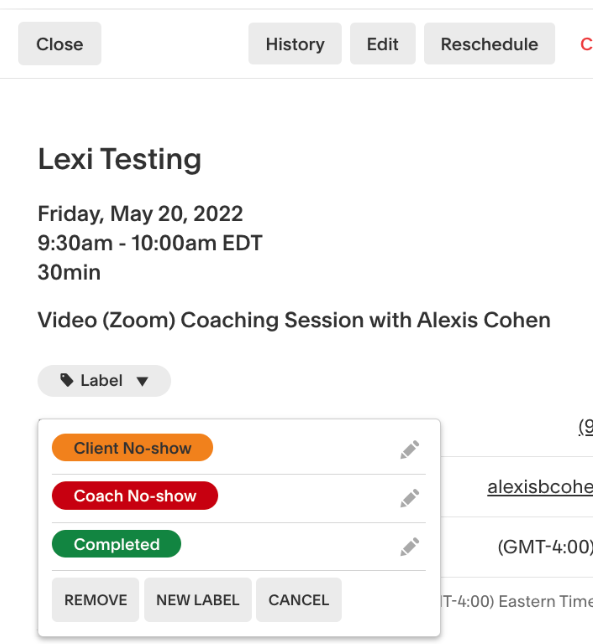606x644 pixels.
Task: Close the appointment details
Action: coord(60,44)
